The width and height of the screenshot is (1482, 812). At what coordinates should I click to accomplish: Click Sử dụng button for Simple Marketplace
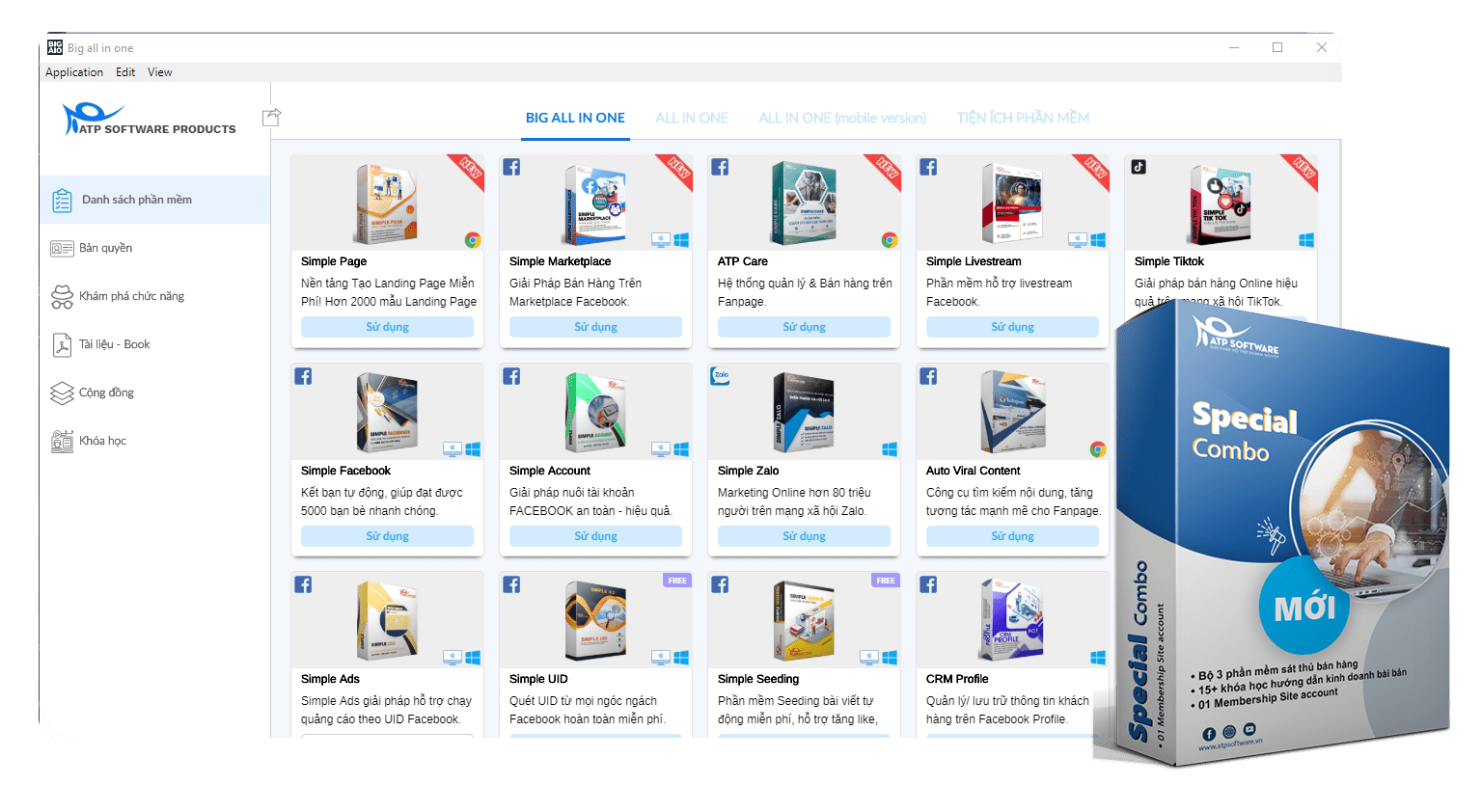click(595, 327)
